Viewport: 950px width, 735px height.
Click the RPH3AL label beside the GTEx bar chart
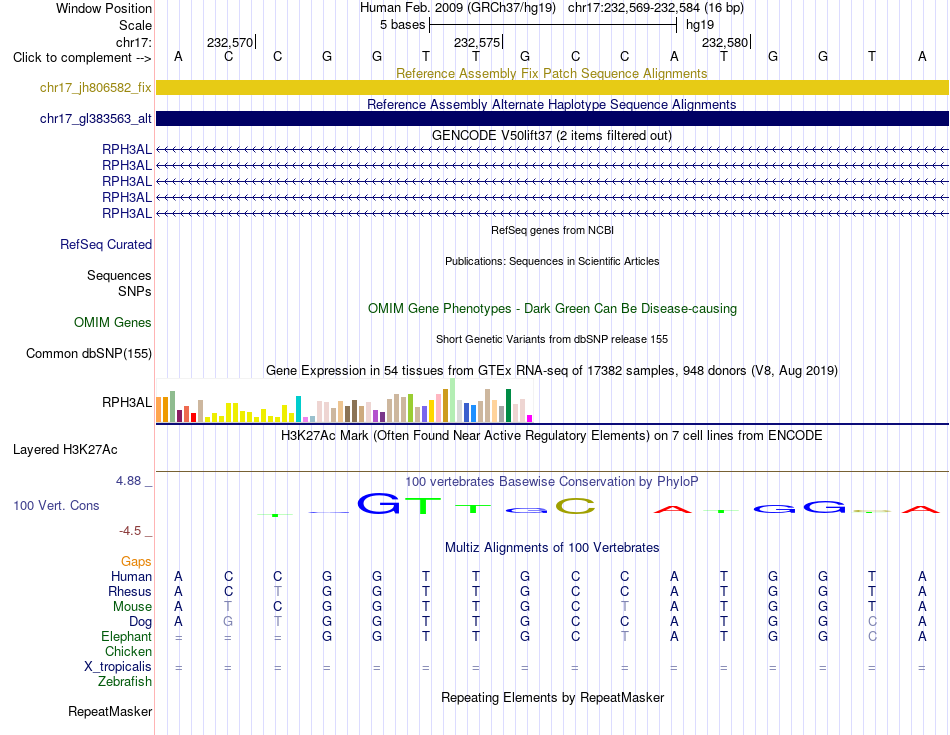[127, 402]
